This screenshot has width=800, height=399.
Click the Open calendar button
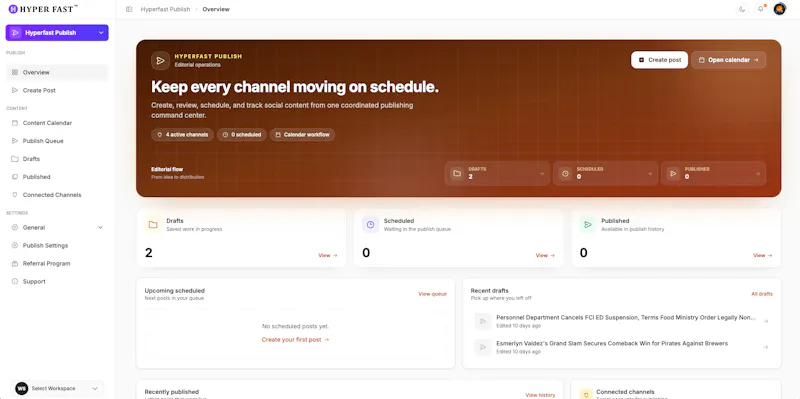[729, 60]
